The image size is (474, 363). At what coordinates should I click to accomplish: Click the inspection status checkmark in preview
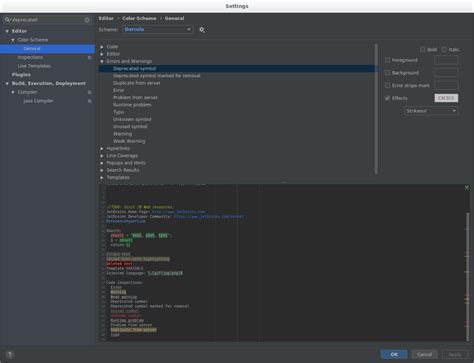pos(467,188)
